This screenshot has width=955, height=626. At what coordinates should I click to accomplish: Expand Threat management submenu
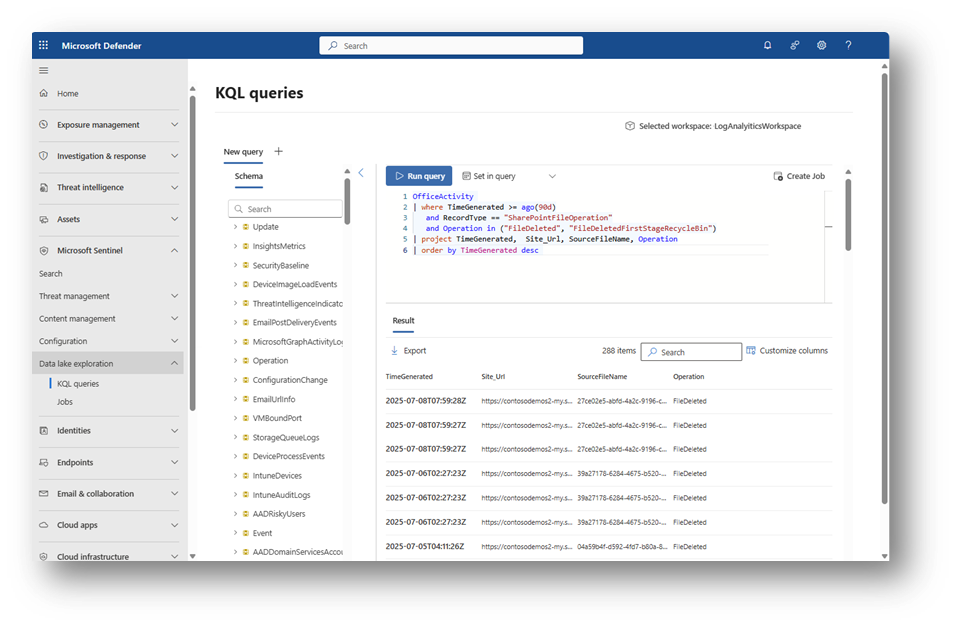click(x=175, y=296)
